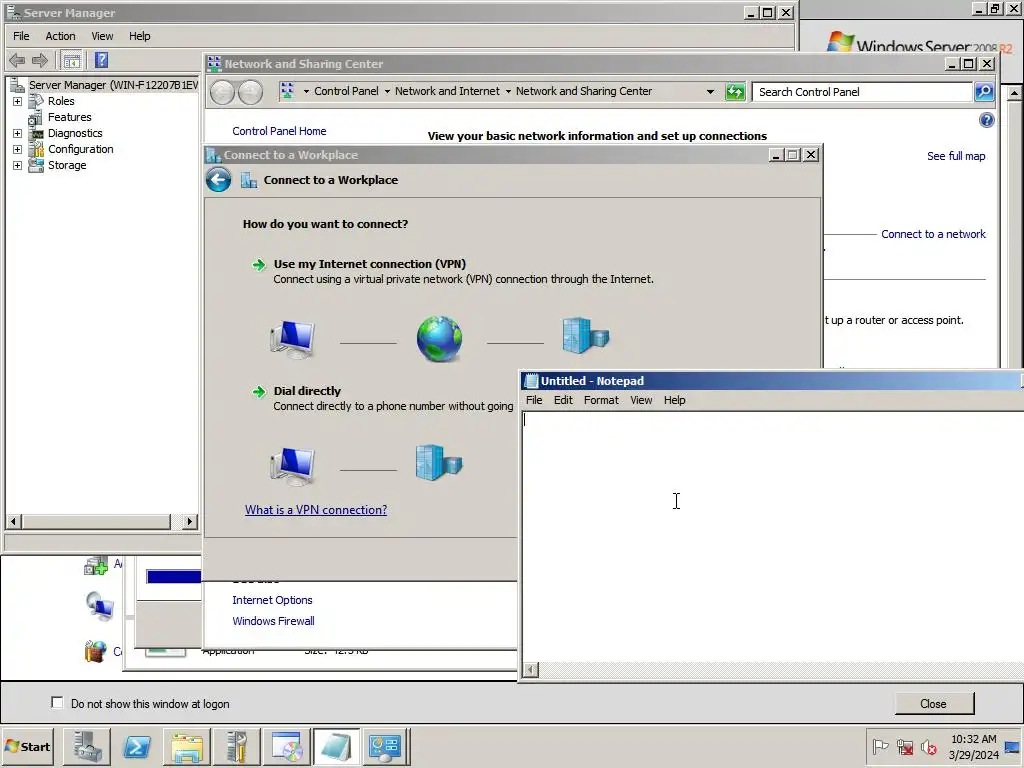Image resolution: width=1024 pixels, height=768 pixels.
Task: Click the Configuration icon in the tree
Action: tap(36, 150)
